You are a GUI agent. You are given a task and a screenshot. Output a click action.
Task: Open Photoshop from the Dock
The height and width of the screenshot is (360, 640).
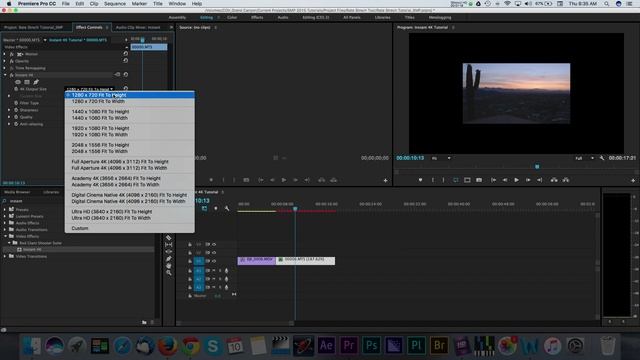point(371,346)
